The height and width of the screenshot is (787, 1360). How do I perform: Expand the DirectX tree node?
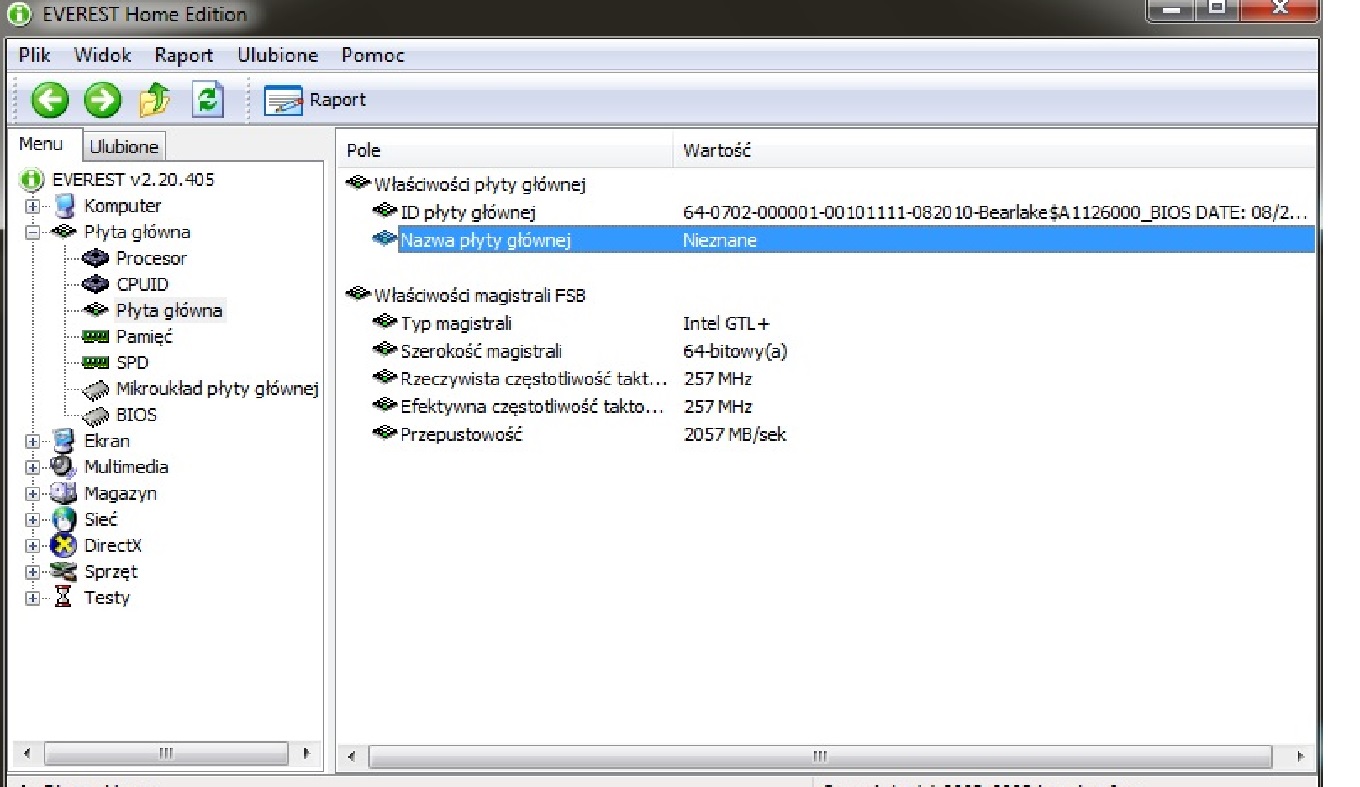33,546
